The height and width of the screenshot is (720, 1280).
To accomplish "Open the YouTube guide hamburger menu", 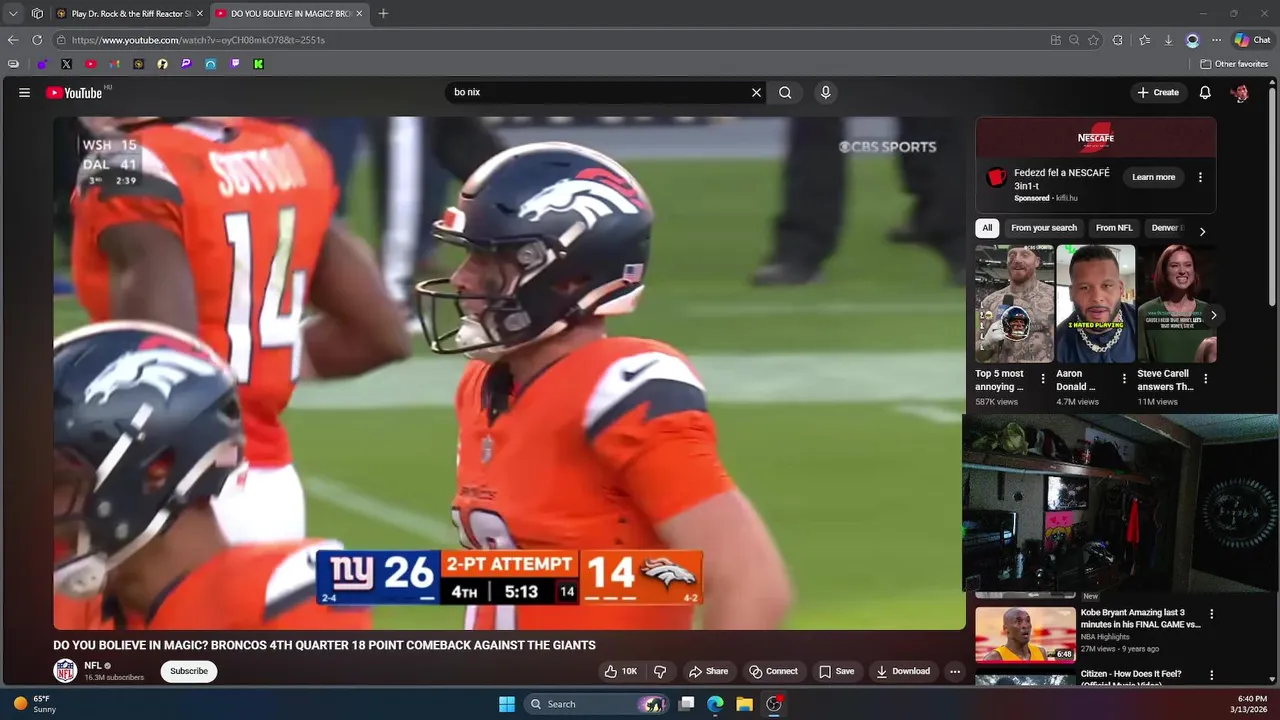I will pyautogui.click(x=24, y=92).
